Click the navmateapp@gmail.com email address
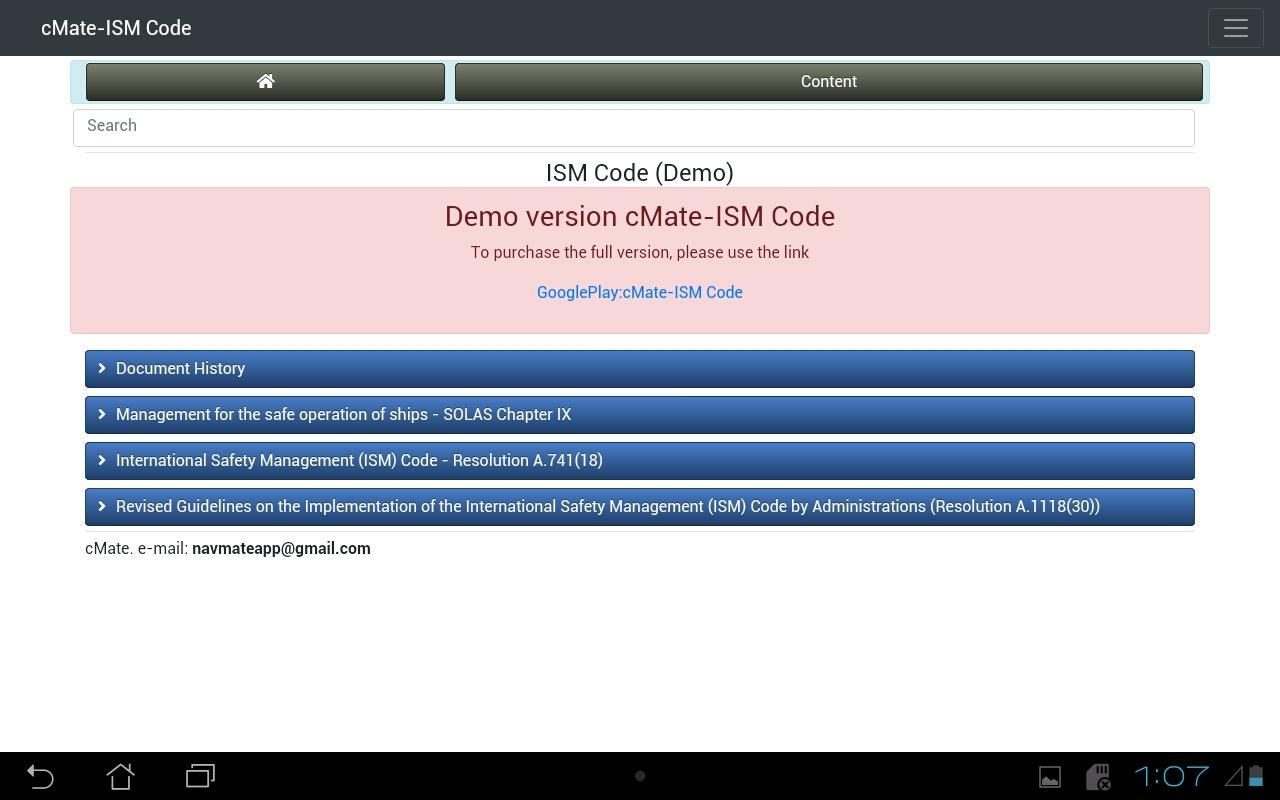The width and height of the screenshot is (1280, 800). coord(281,548)
